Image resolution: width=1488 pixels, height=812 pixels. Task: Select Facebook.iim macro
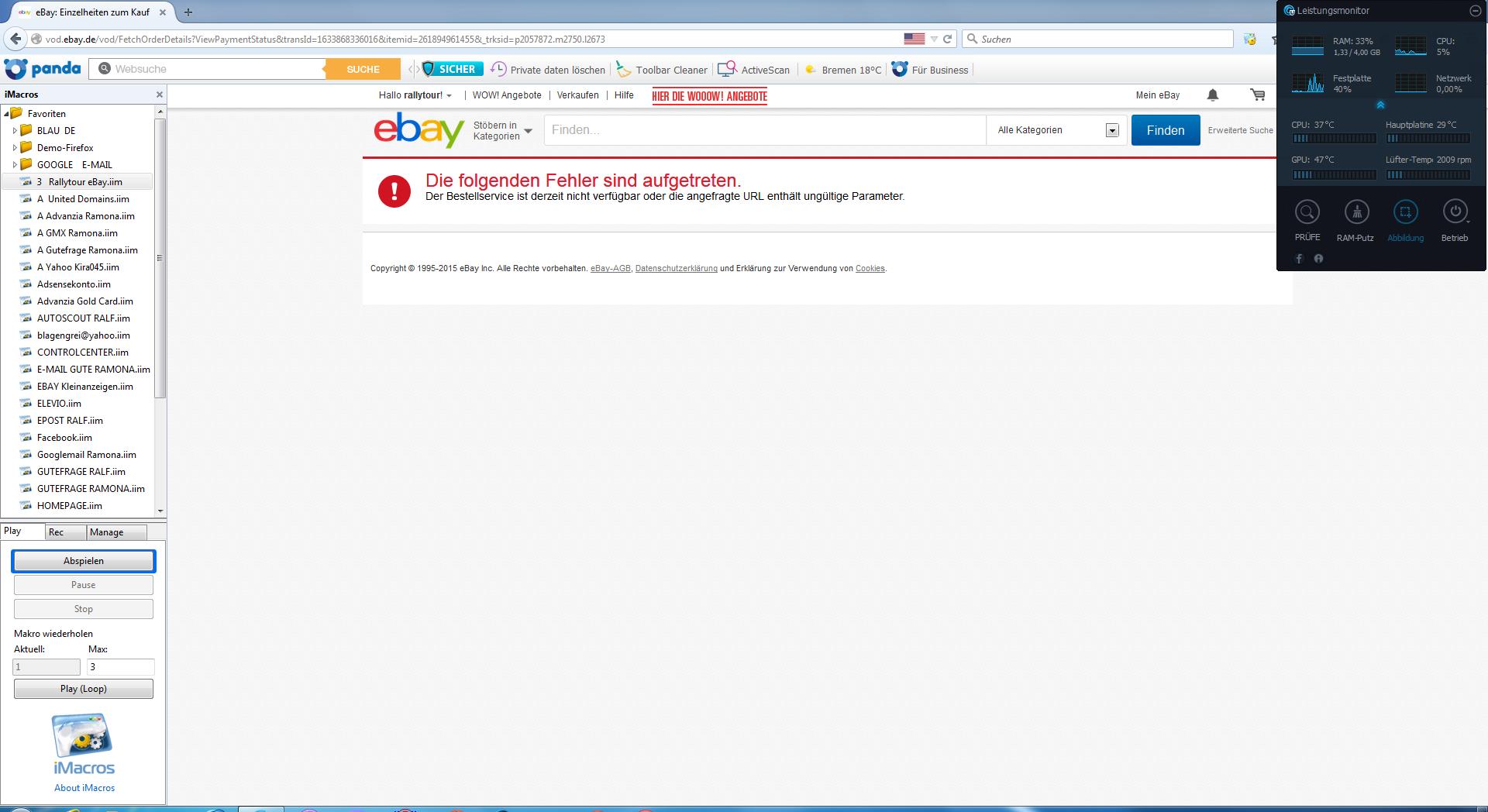(64, 438)
